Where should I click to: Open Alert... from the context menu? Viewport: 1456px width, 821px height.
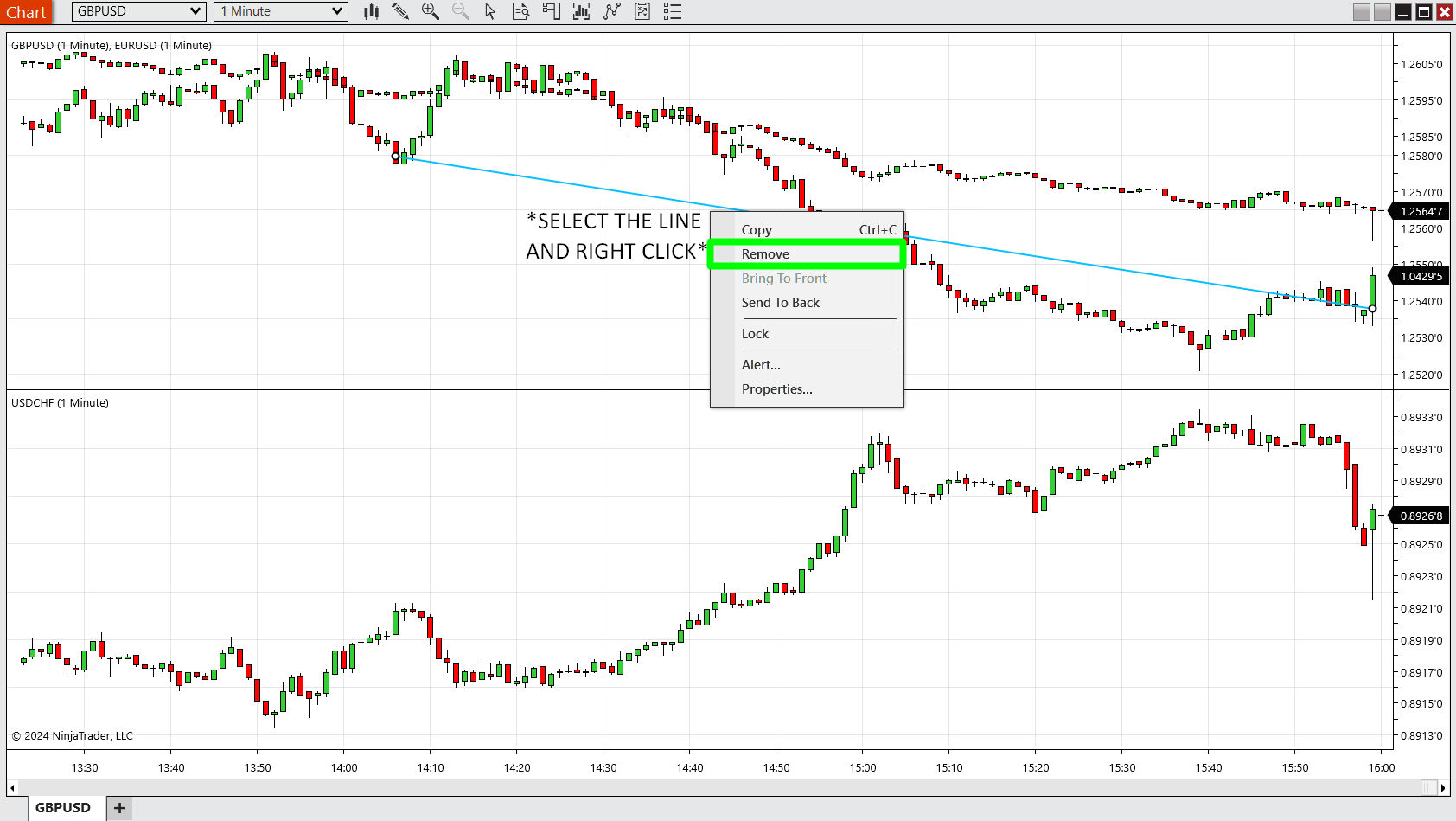pyautogui.click(x=761, y=365)
